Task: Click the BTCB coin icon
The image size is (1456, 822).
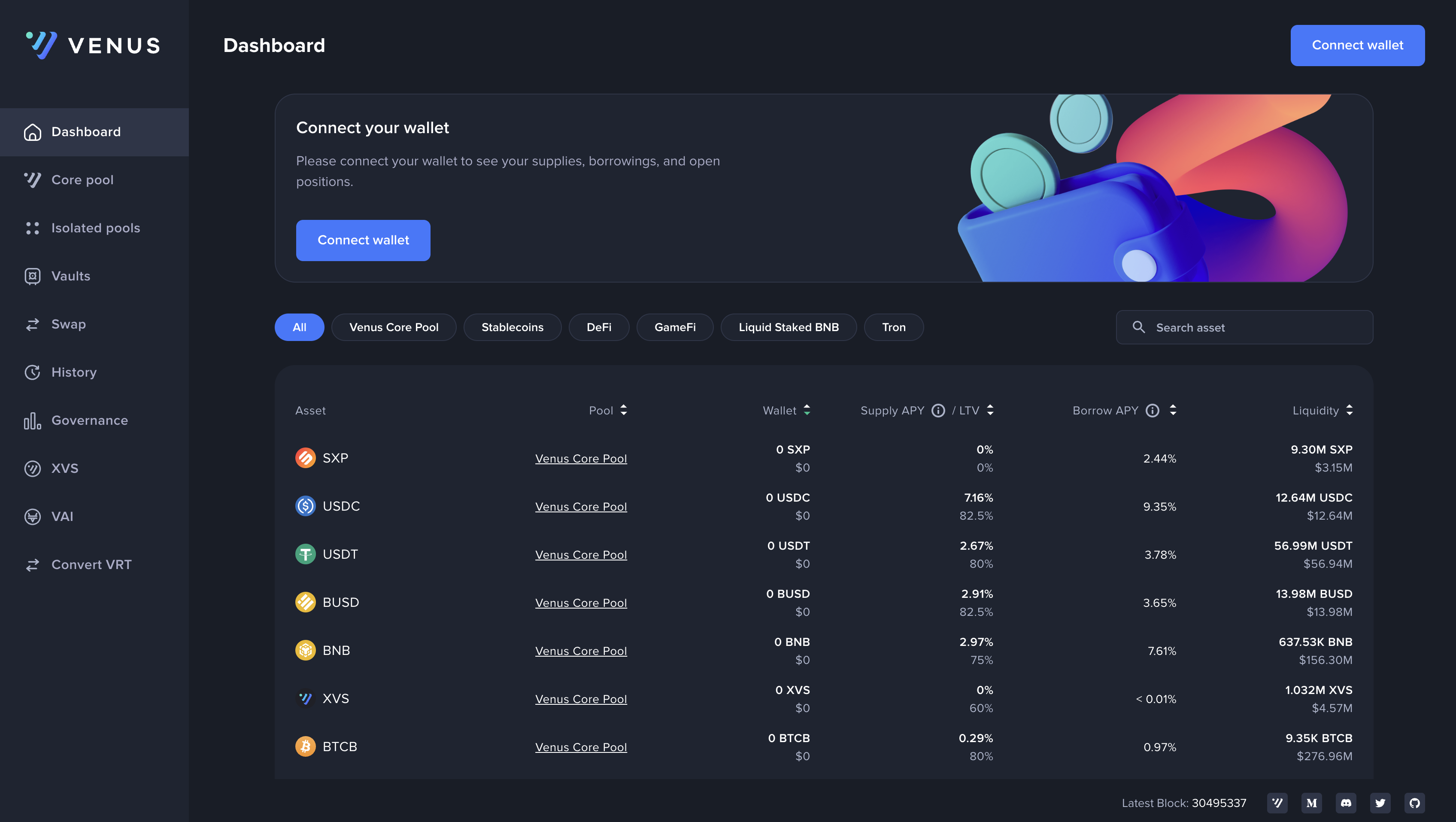Action: (305, 746)
